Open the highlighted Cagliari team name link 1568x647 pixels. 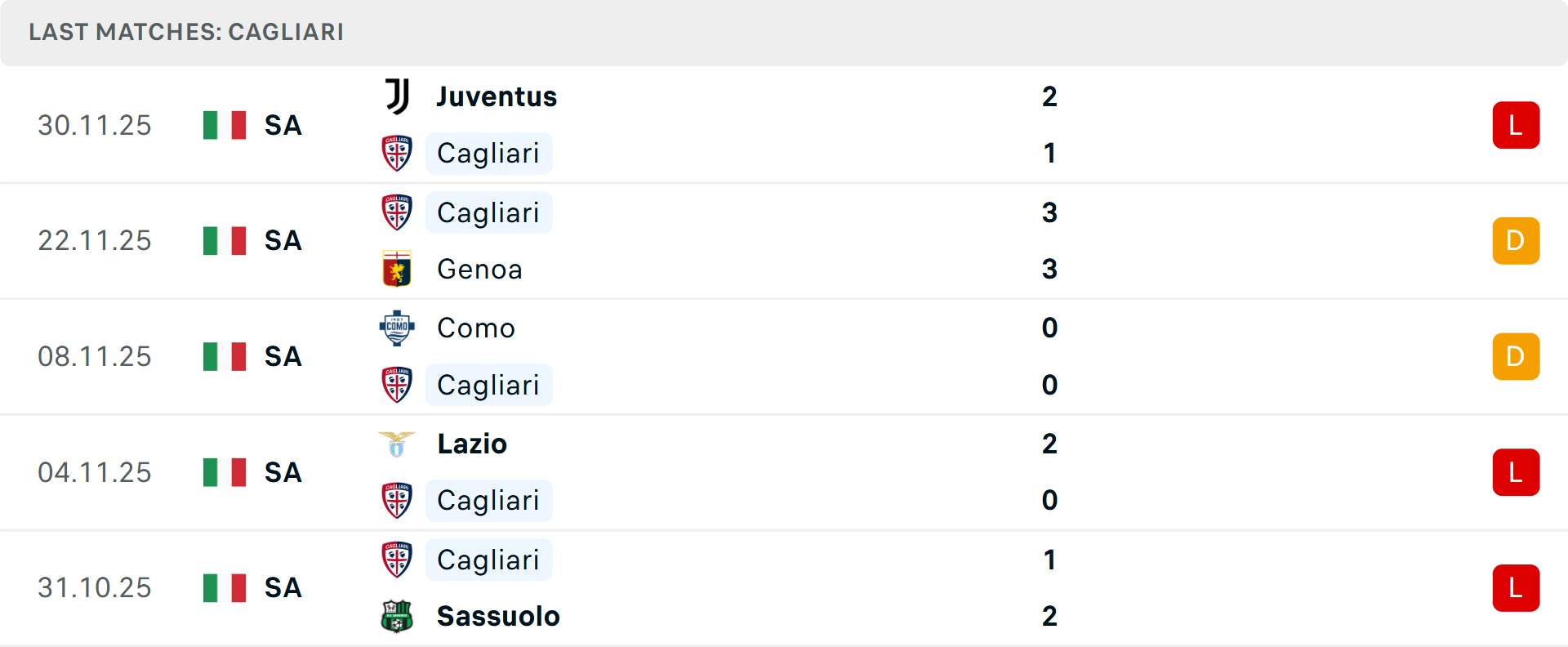click(488, 153)
